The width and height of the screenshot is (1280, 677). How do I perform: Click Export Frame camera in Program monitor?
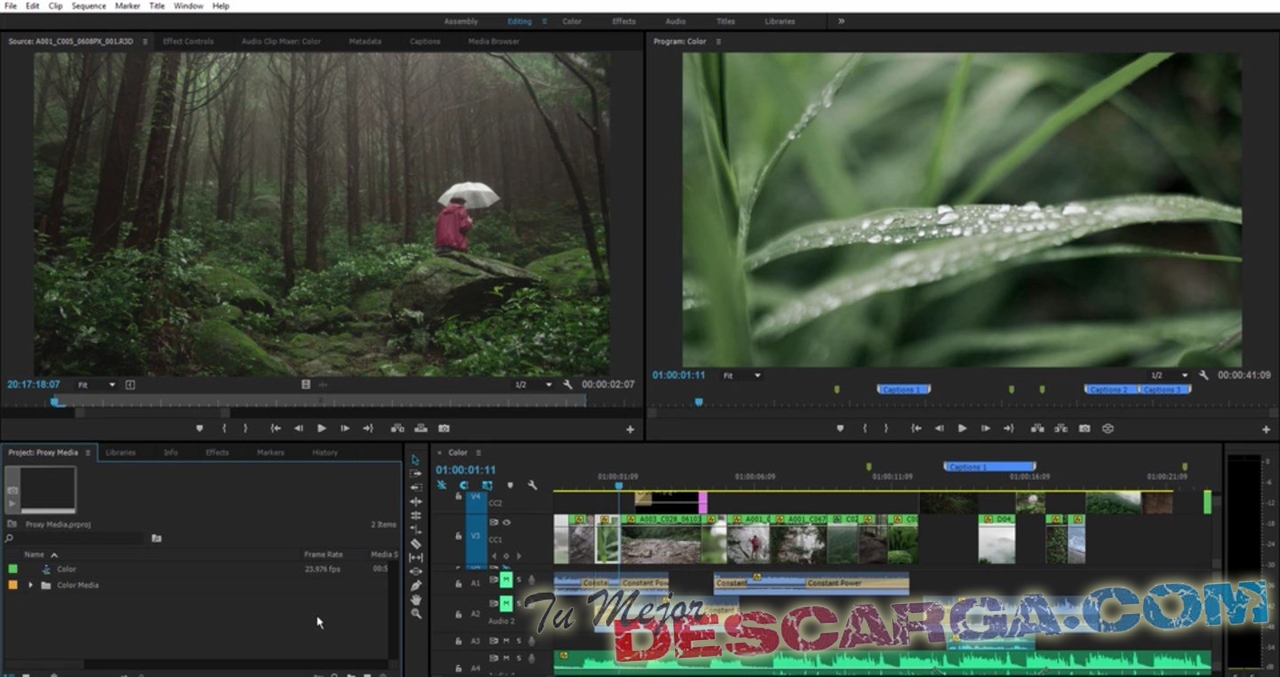click(1085, 428)
